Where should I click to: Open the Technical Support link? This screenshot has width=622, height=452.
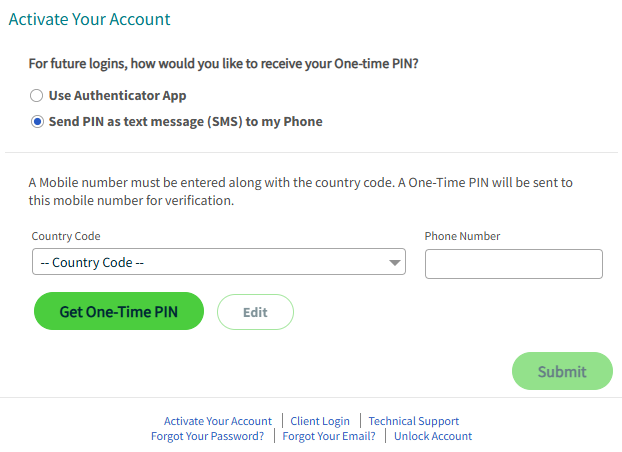pyautogui.click(x=414, y=421)
